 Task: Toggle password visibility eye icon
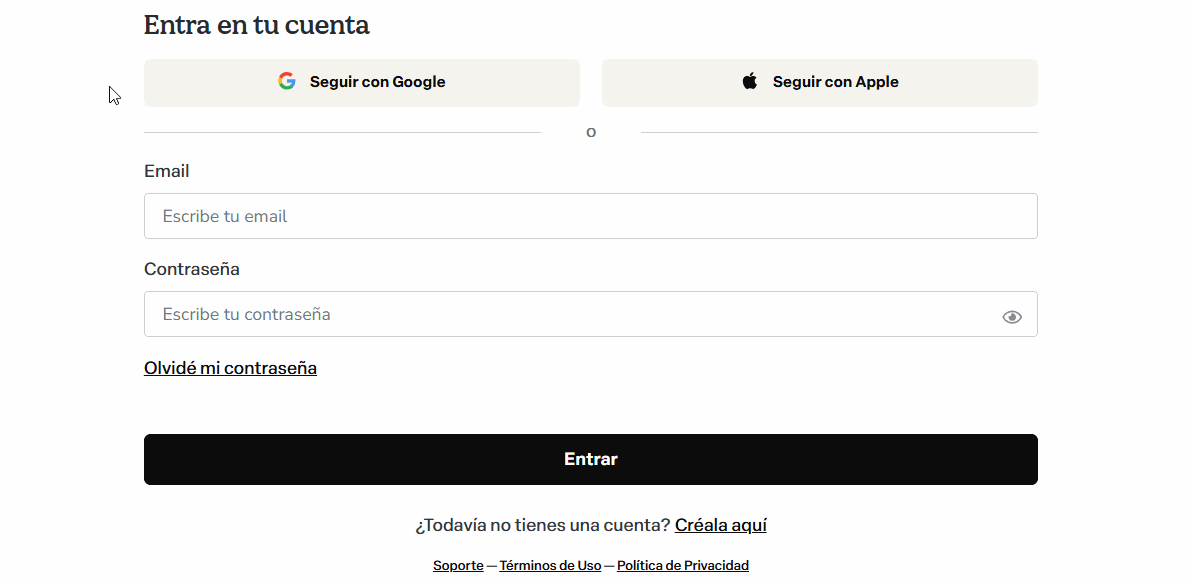(1012, 317)
